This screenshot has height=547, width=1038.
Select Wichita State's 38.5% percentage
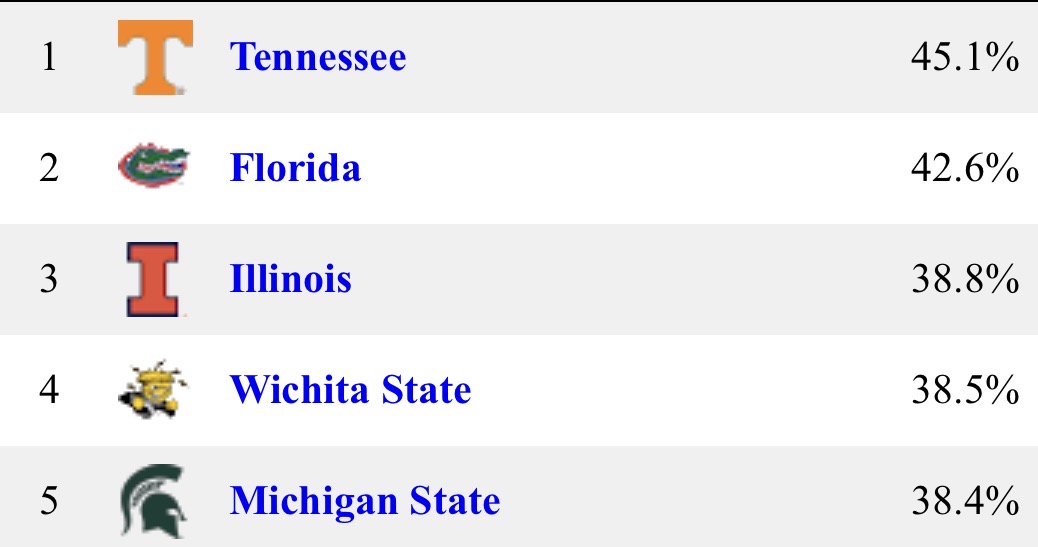[963, 390]
